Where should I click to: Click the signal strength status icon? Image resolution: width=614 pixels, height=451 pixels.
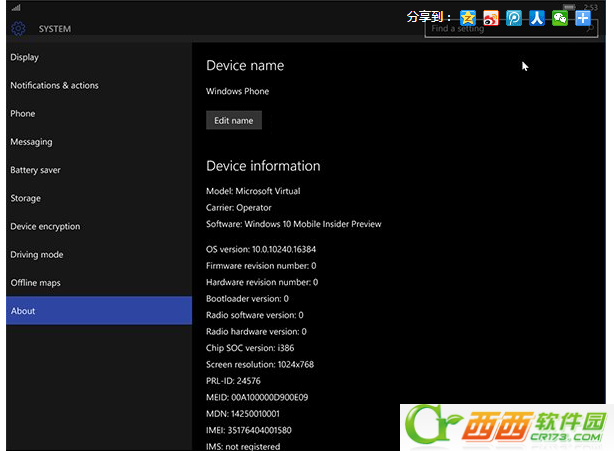(x=16, y=7)
